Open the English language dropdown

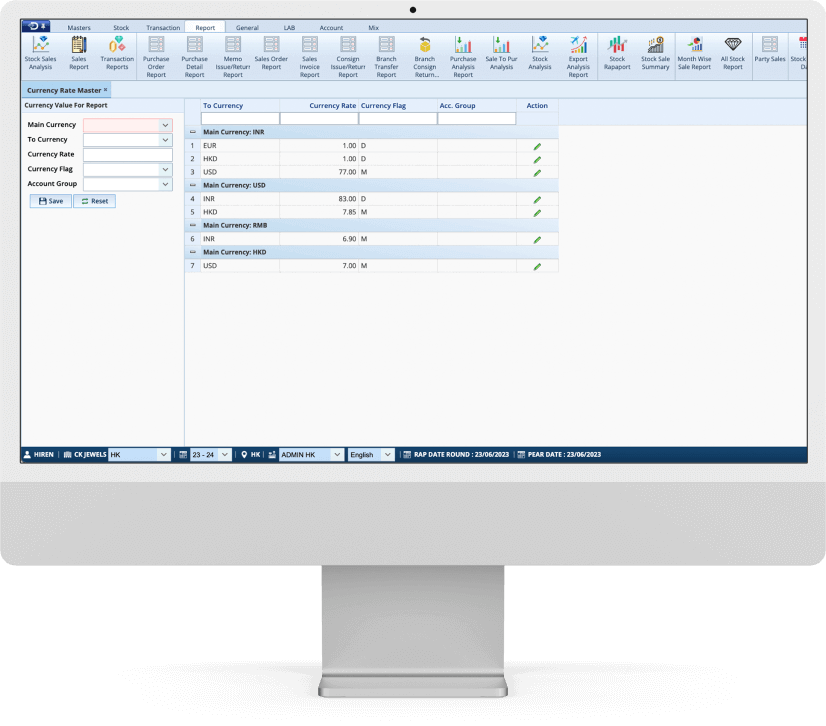click(x=388, y=454)
